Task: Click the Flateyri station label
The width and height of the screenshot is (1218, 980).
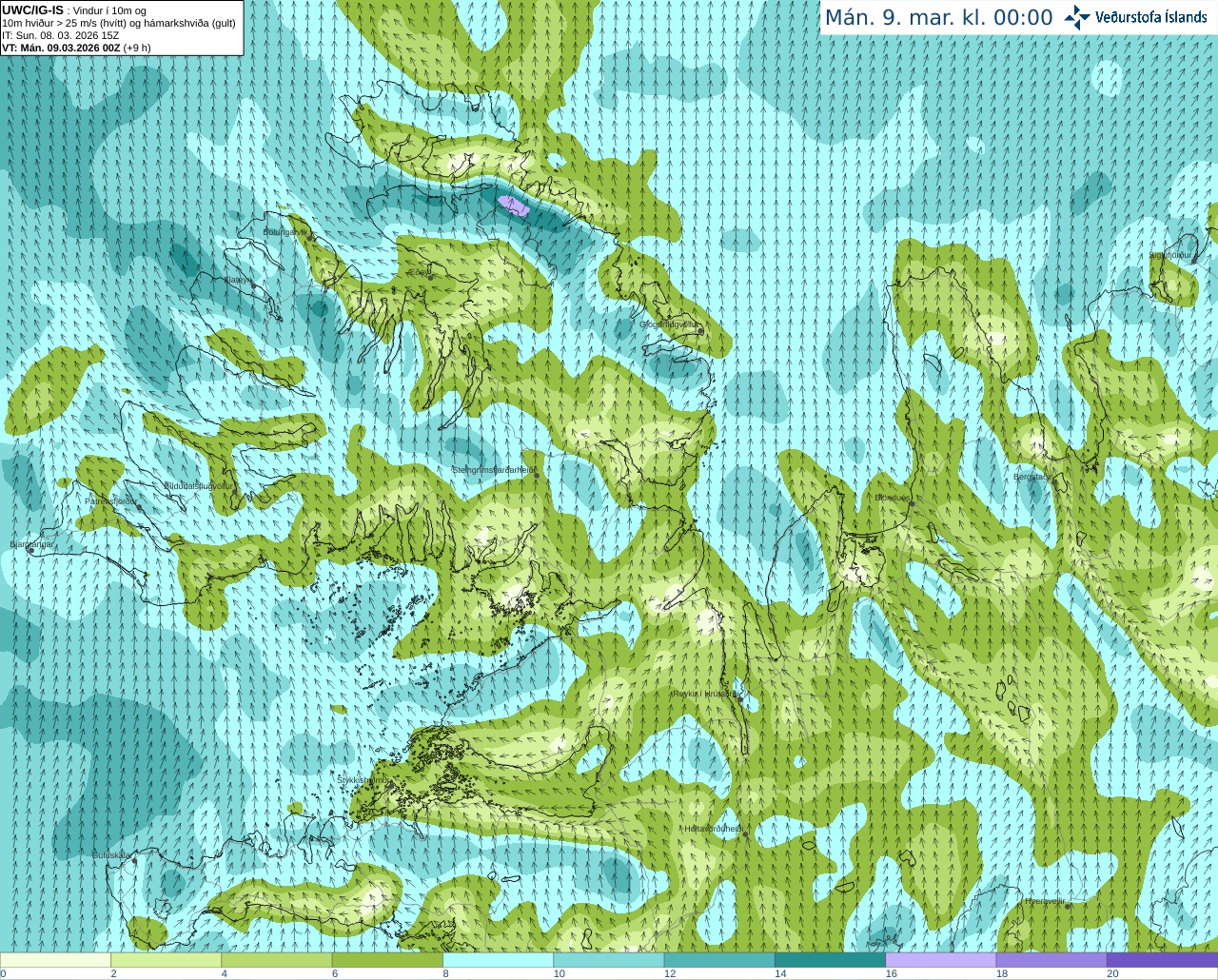Action: [x=238, y=280]
